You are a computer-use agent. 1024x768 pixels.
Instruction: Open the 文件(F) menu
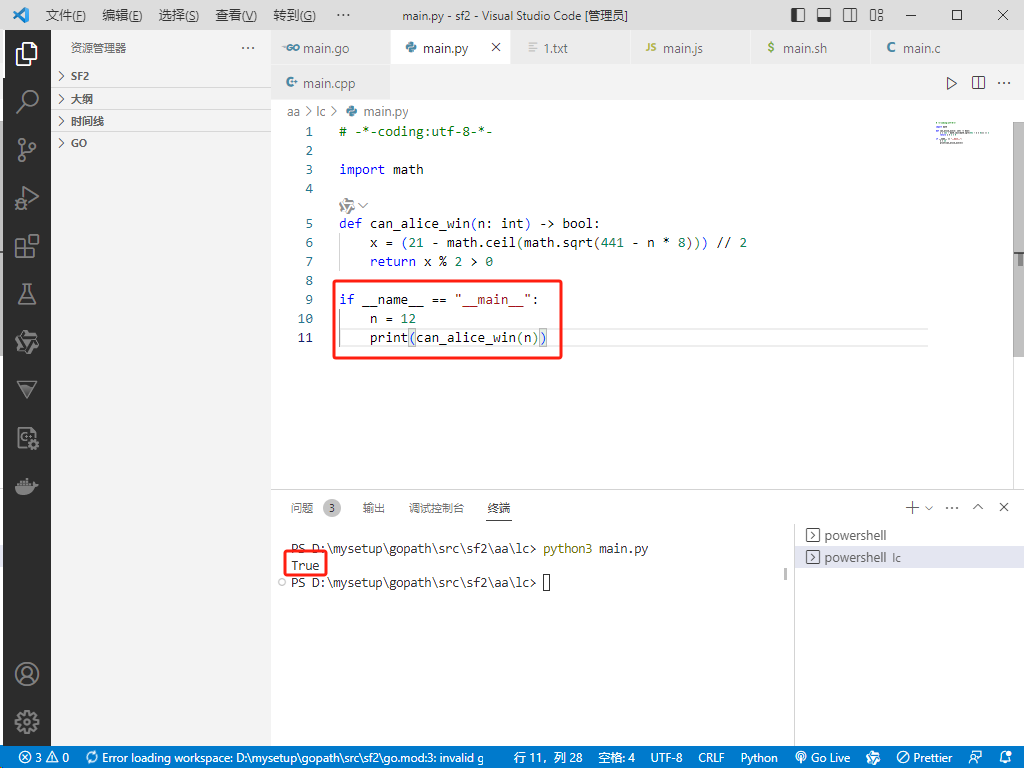(x=65, y=15)
